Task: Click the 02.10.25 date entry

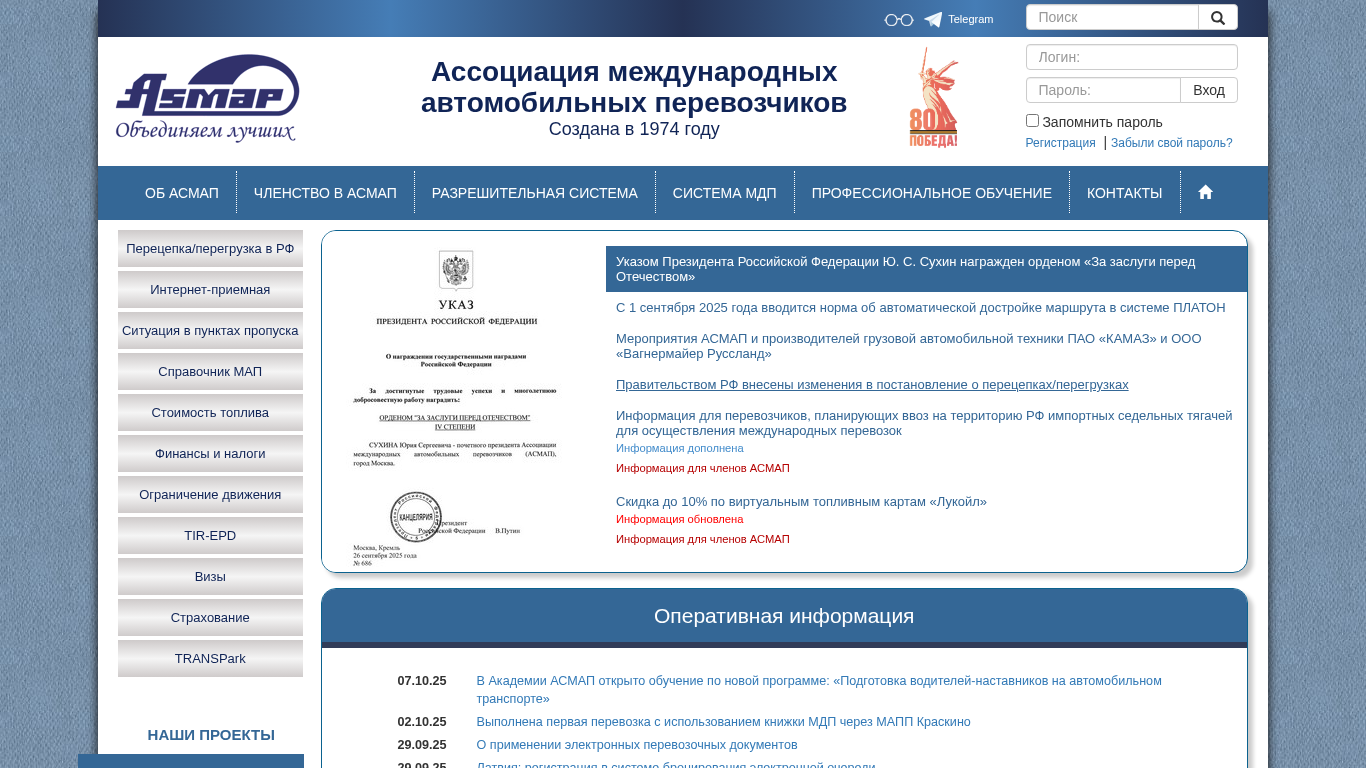Action: coord(422,722)
